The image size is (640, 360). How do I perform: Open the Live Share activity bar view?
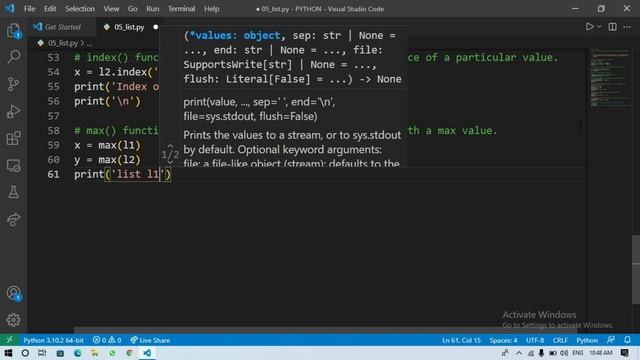(x=13, y=220)
